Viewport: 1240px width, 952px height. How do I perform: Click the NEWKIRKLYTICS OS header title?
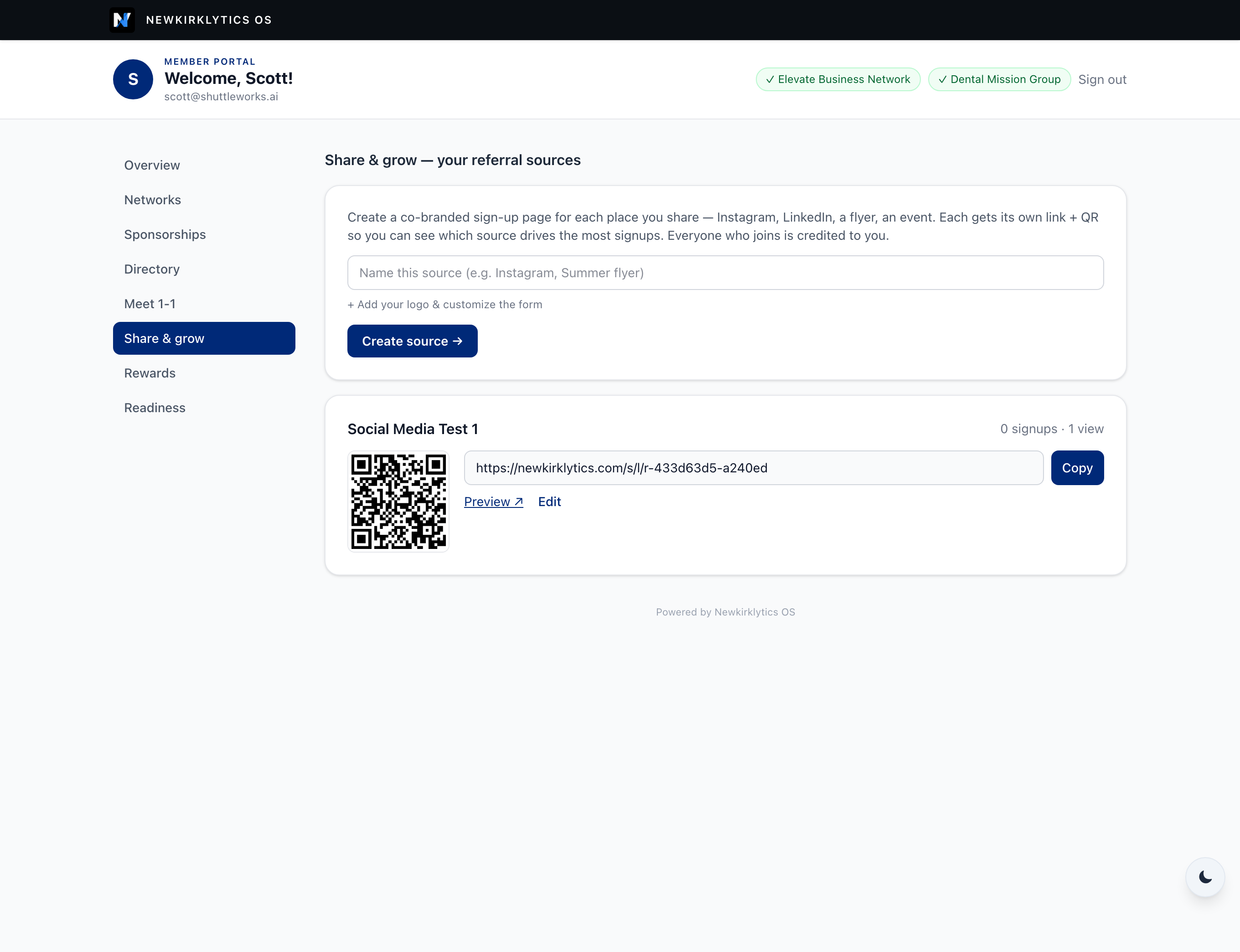209,20
